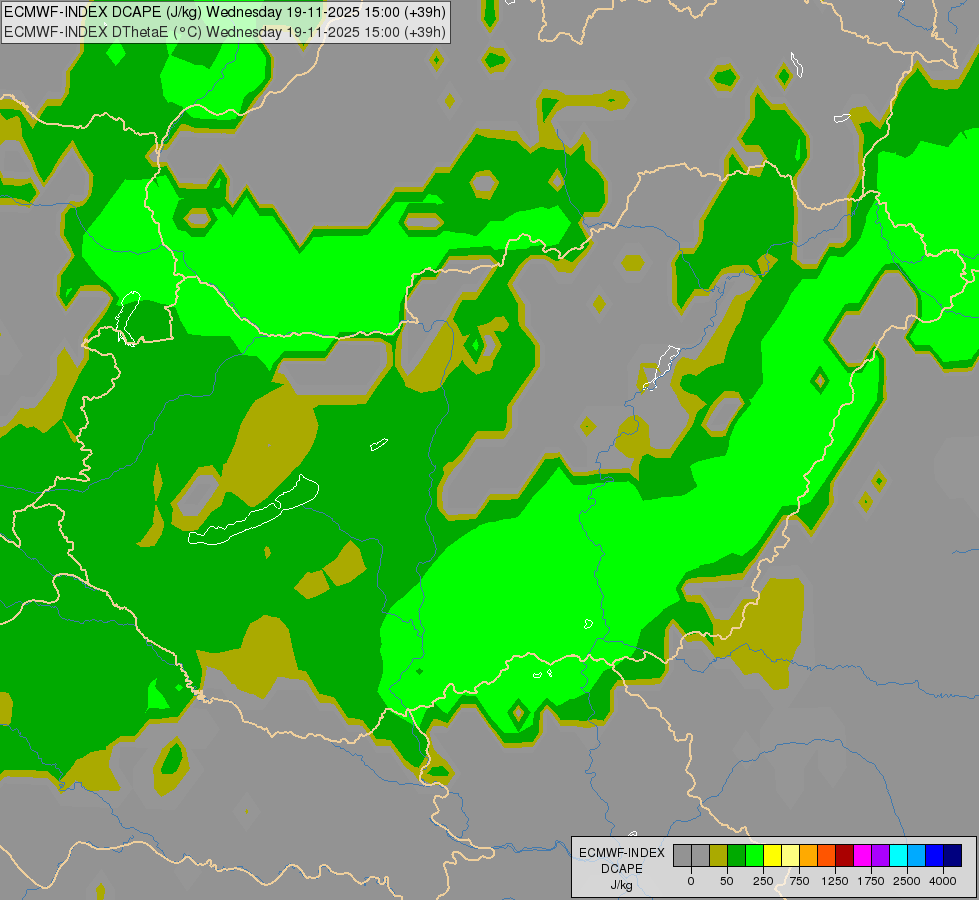
Task: Click the 1750 value on the legend scale
Action: point(871,881)
